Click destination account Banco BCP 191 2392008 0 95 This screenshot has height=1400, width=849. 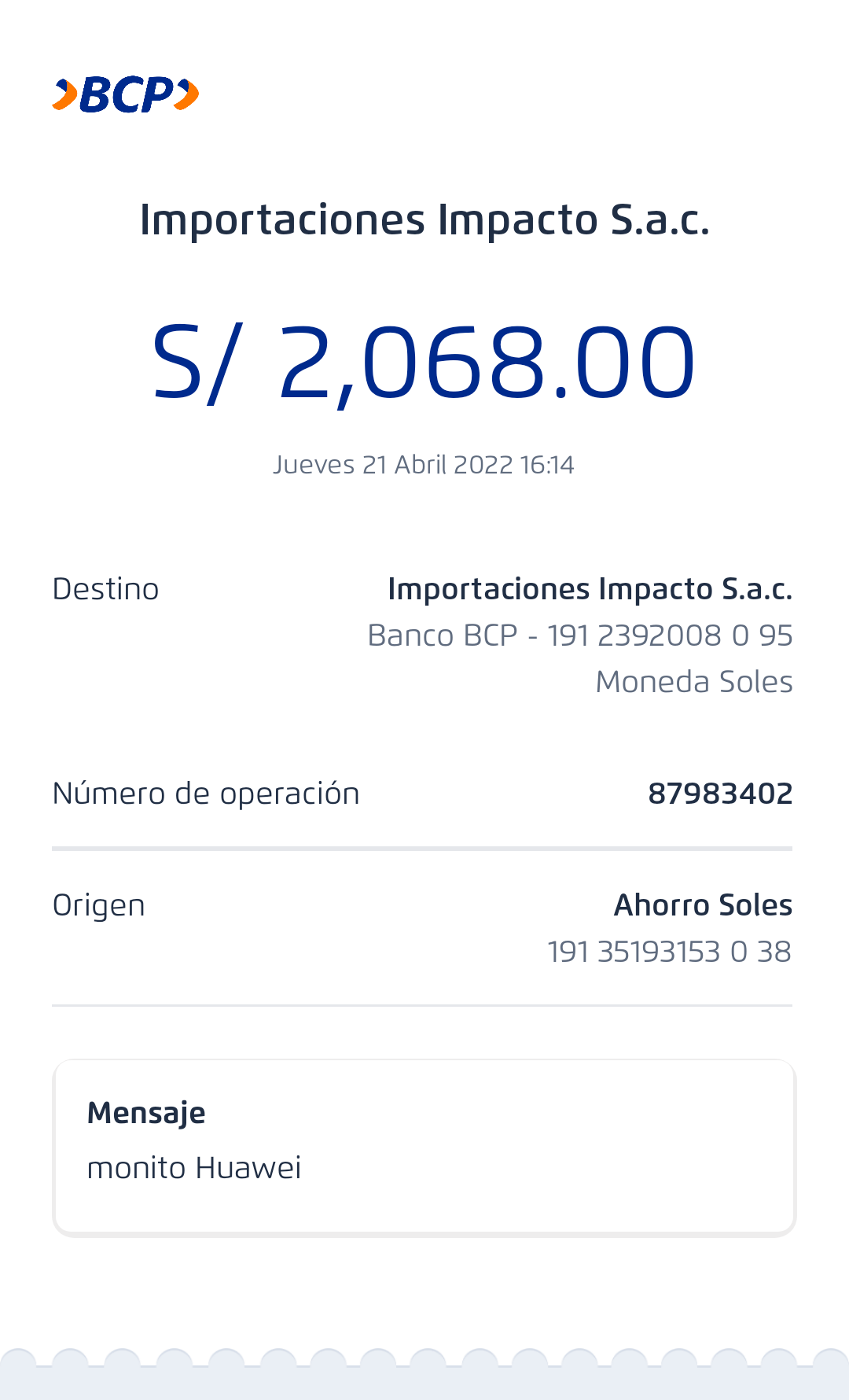[x=580, y=636]
